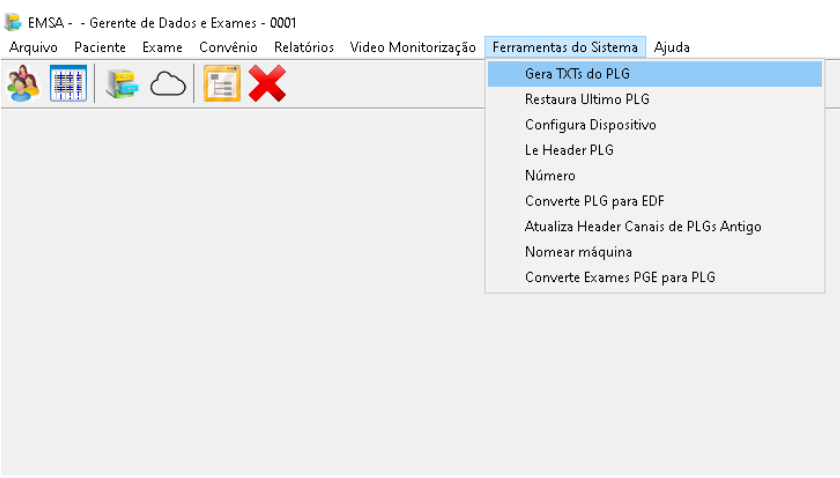Image resolution: width=840 pixels, height=478 pixels.
Task: Select Gera TXTs do PLG
Action: [x=577, y=74]
